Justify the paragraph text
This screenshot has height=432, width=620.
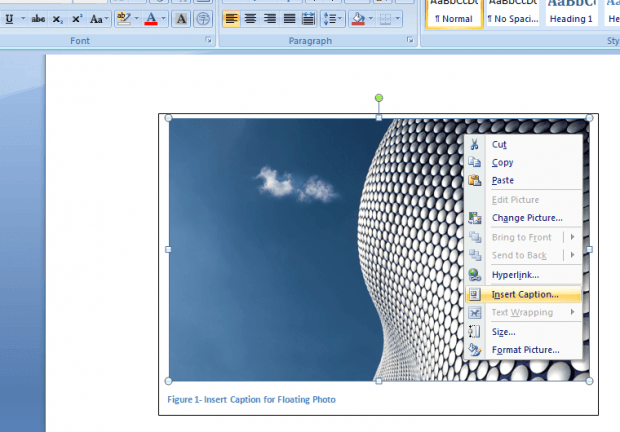(289, 19)
